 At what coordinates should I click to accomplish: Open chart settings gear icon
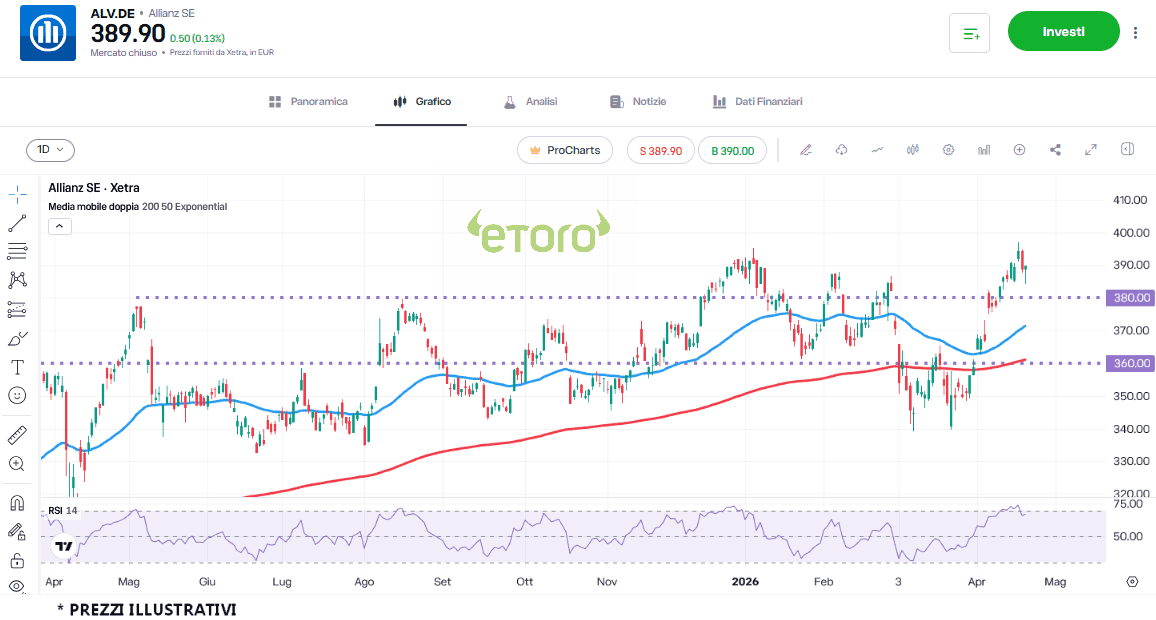pos(948,150)
